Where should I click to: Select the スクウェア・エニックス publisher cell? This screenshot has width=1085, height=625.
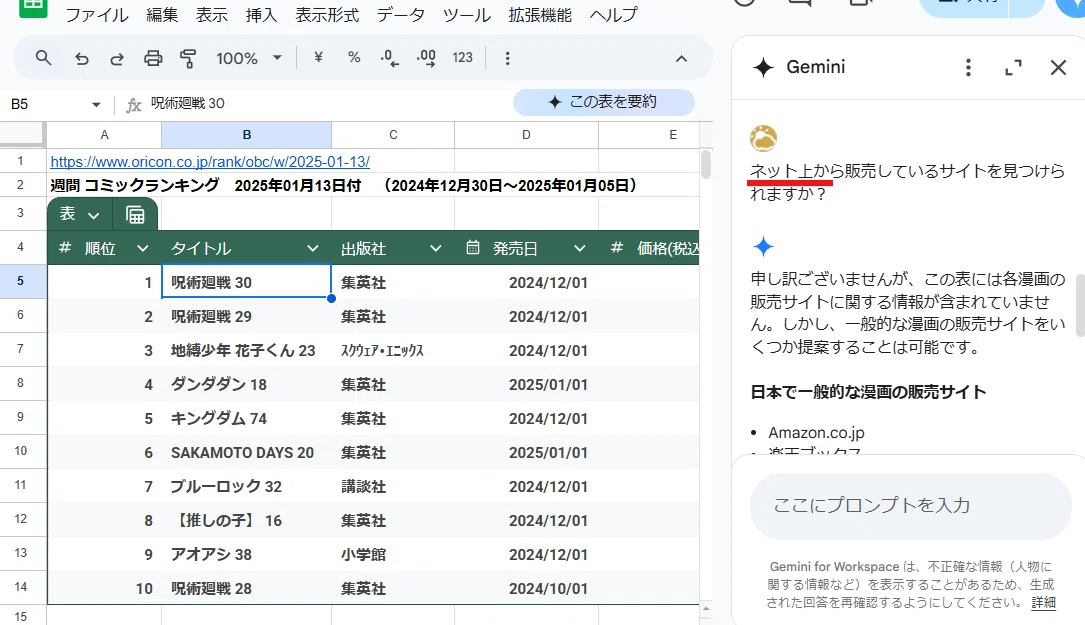tap(393, 350)
